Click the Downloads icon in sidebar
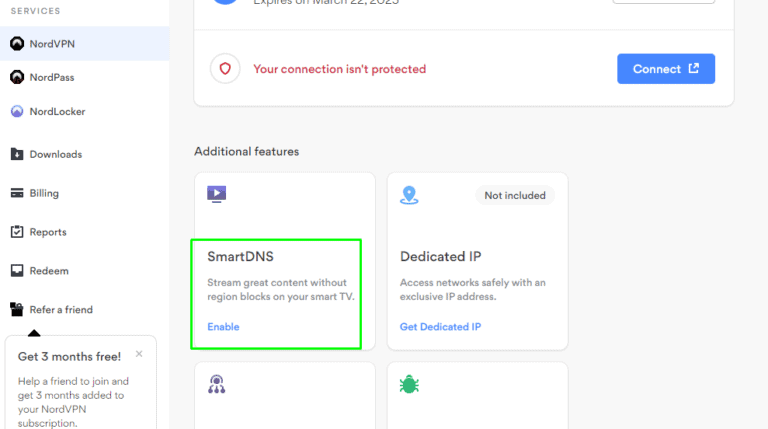 17,154
